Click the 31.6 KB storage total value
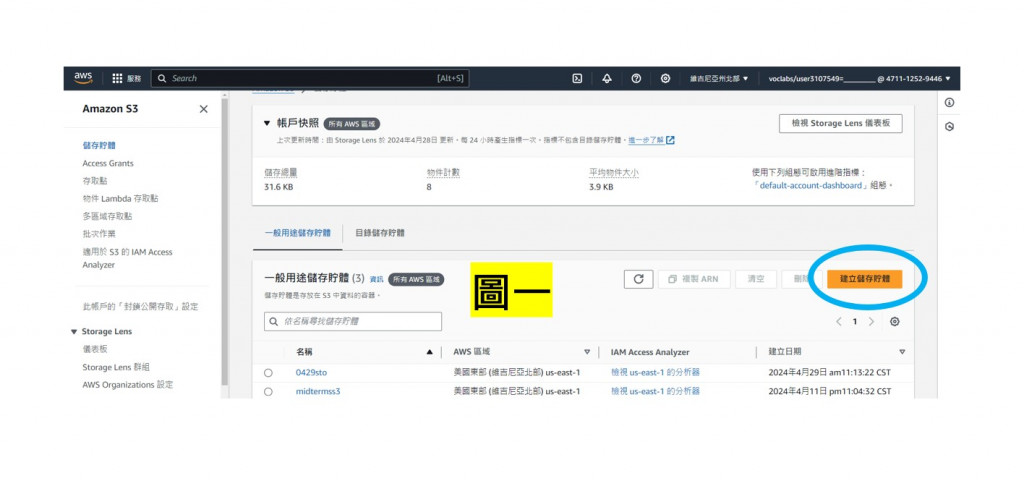 pos(278,187)
